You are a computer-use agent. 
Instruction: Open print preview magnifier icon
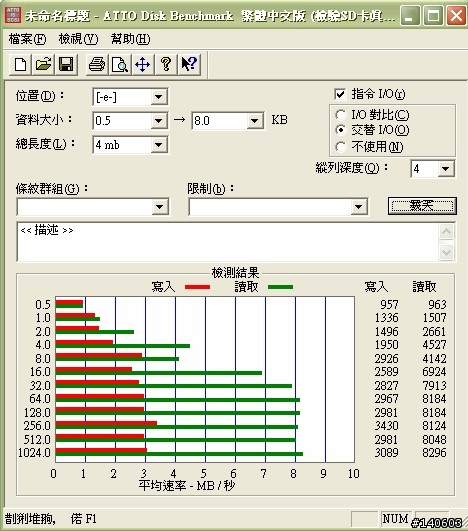120,64
